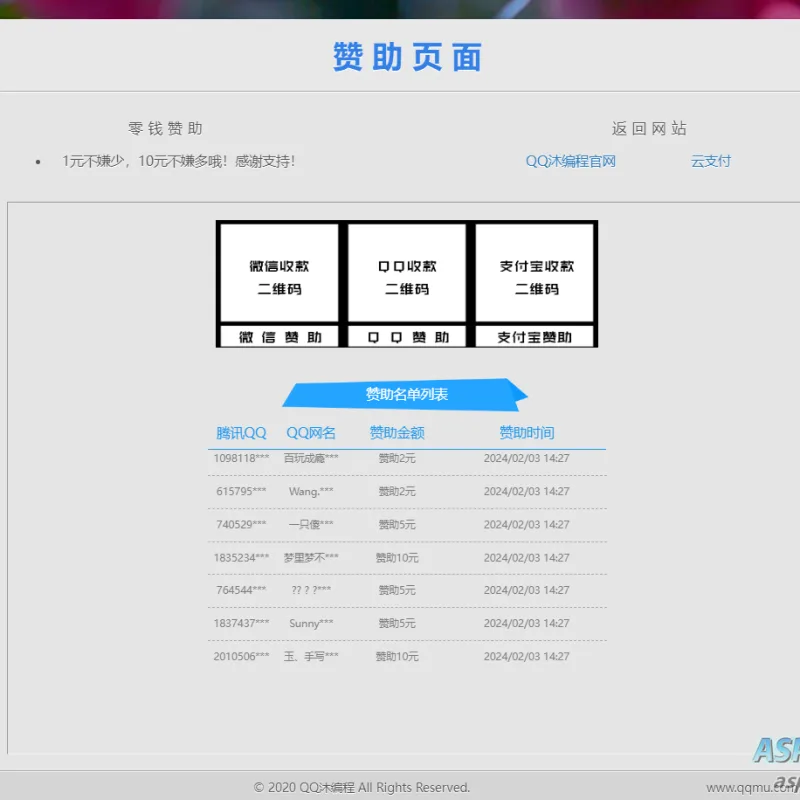Click nickname 梦里梦不***

(x=311, y=558)
